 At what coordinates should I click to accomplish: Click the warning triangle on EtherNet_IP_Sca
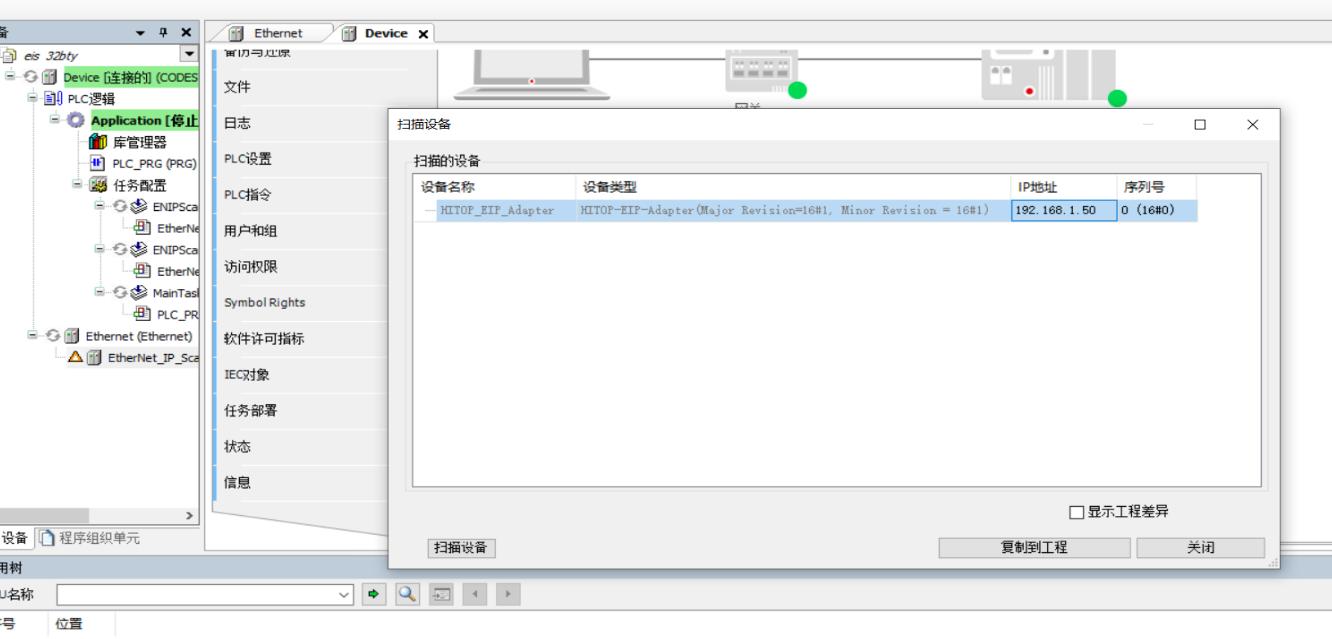[75, 357]
